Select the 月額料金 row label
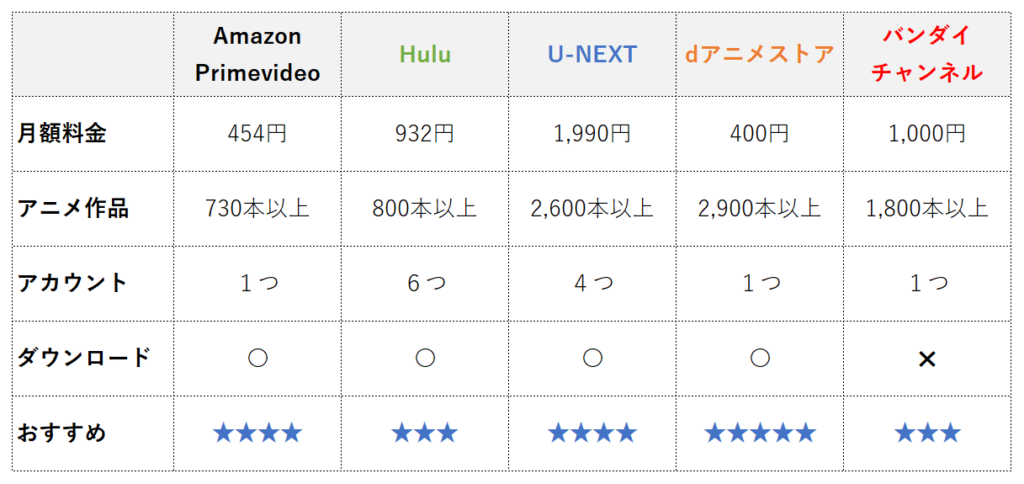The height and width of the screenshot is (484, 1024). point(62,134)
